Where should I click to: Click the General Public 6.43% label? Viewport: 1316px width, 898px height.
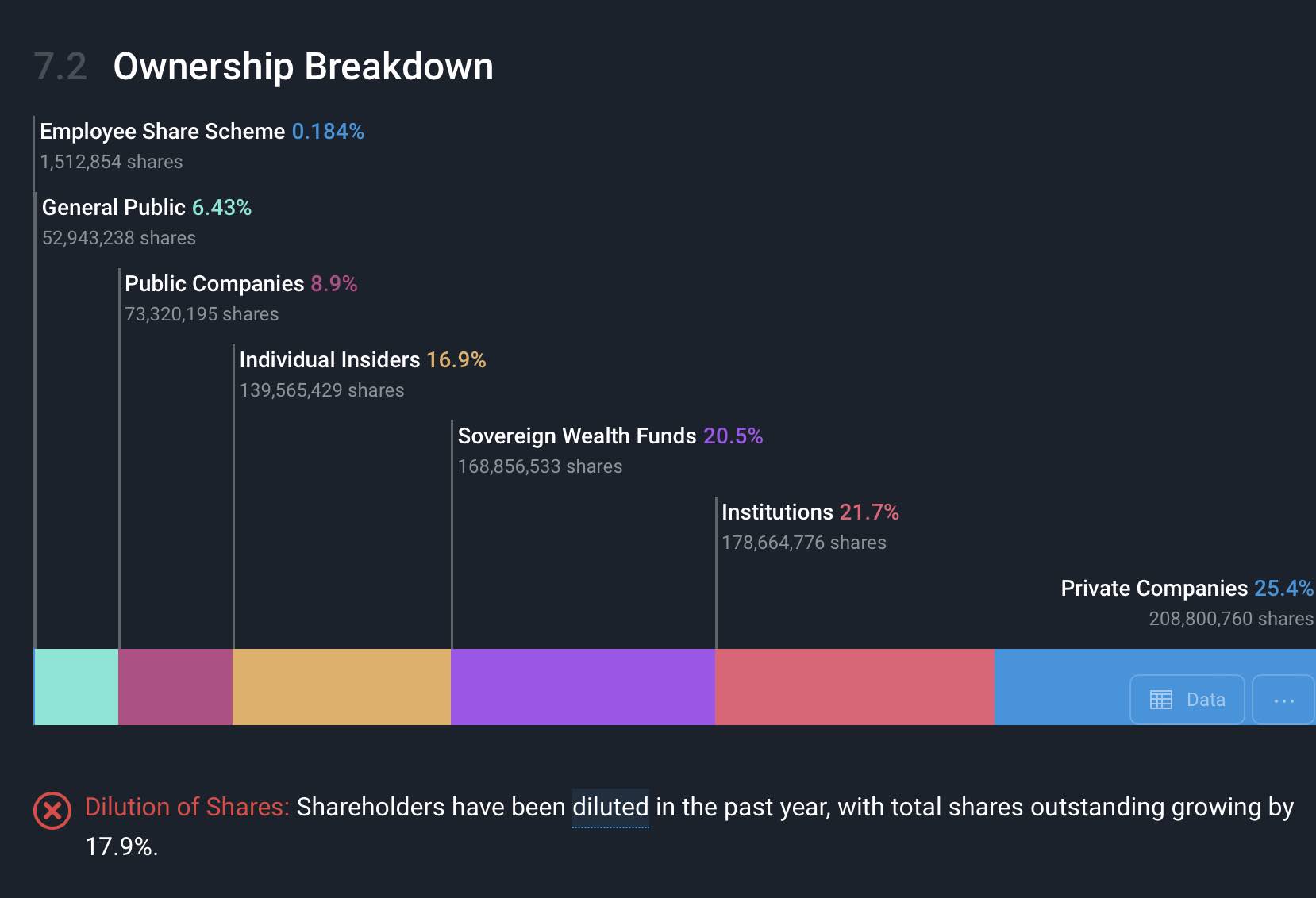(147, 208)
